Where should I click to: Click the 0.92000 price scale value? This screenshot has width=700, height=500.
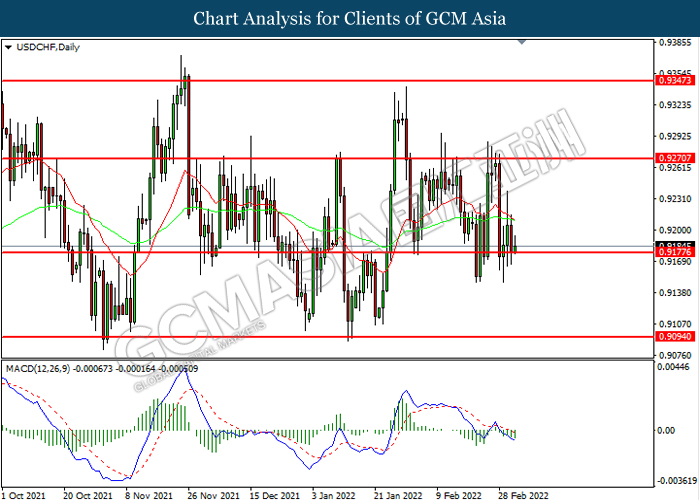coord(675,229)
